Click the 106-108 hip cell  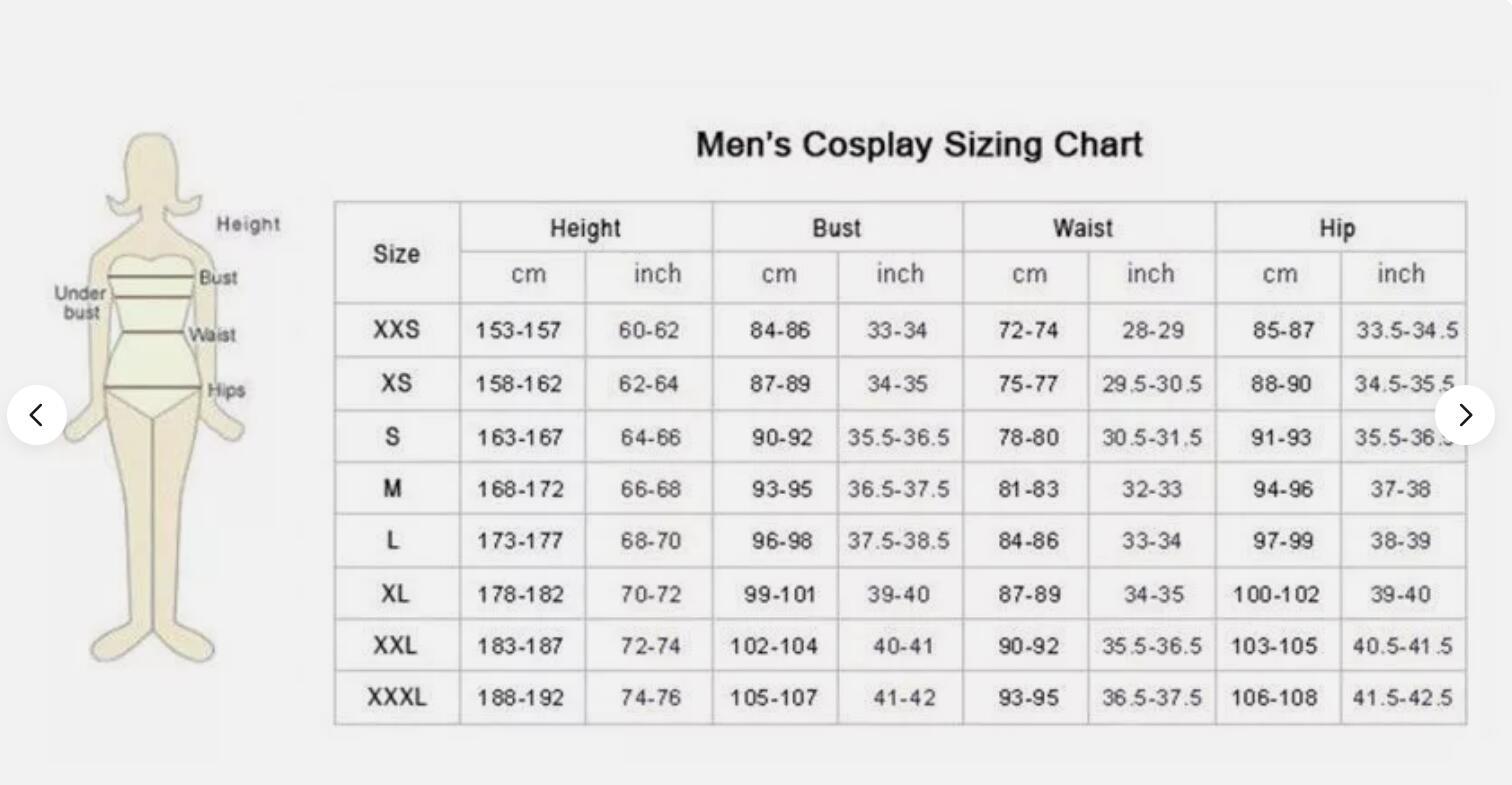coord(1275,698)
